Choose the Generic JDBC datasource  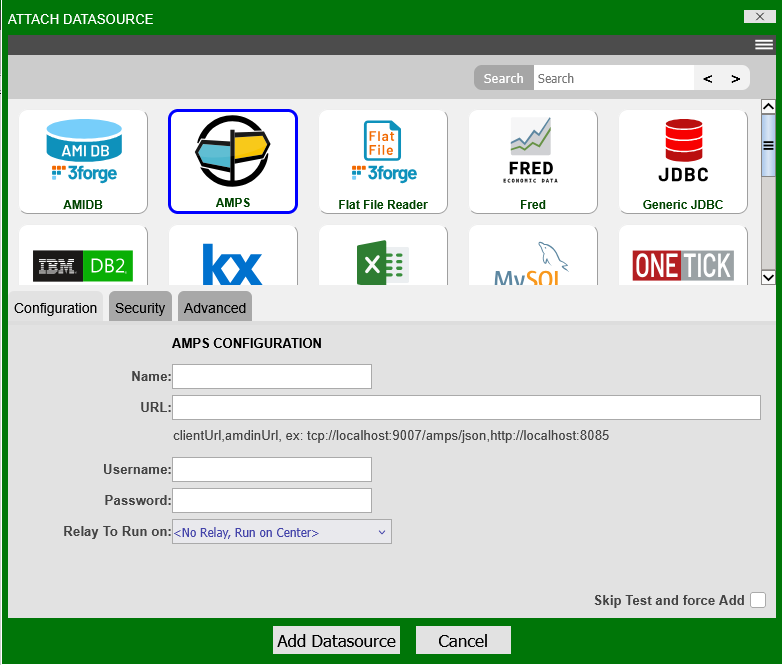(x=683, y=161)
